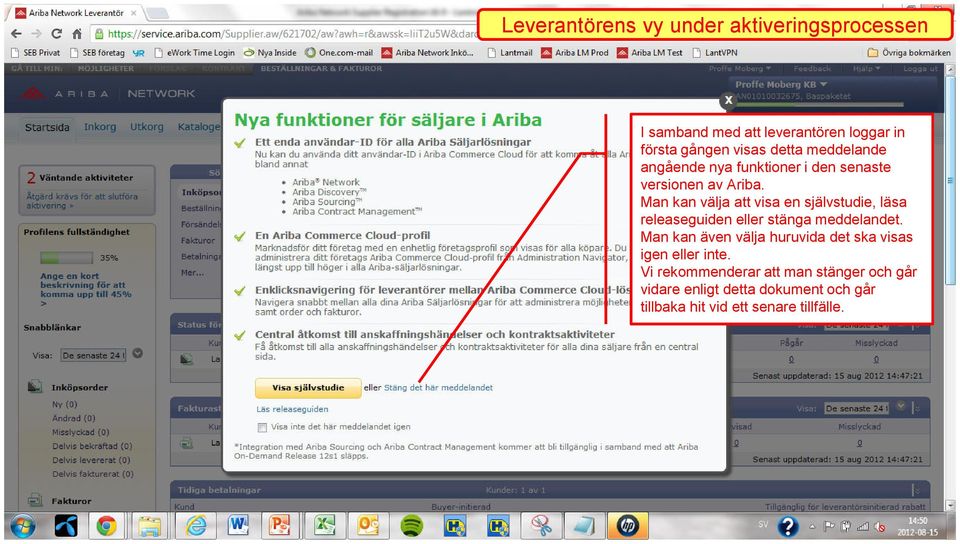
Task: Open Internet Explorer from taskbar
Action: pos(196,526)
